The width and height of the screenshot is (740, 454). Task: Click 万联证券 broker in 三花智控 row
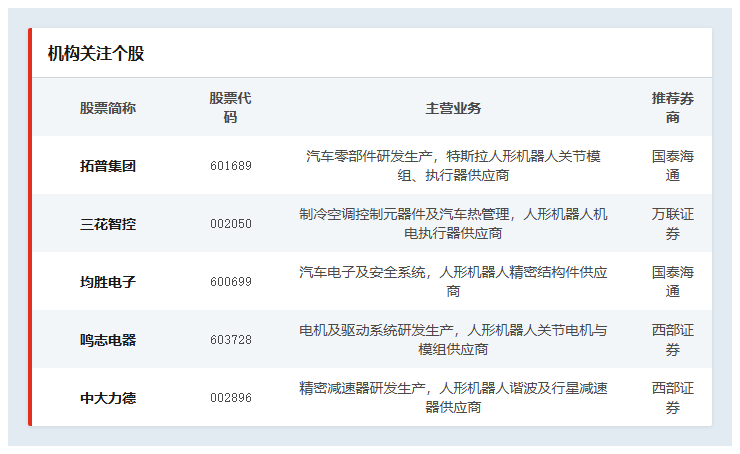click(x=673, y=224)
